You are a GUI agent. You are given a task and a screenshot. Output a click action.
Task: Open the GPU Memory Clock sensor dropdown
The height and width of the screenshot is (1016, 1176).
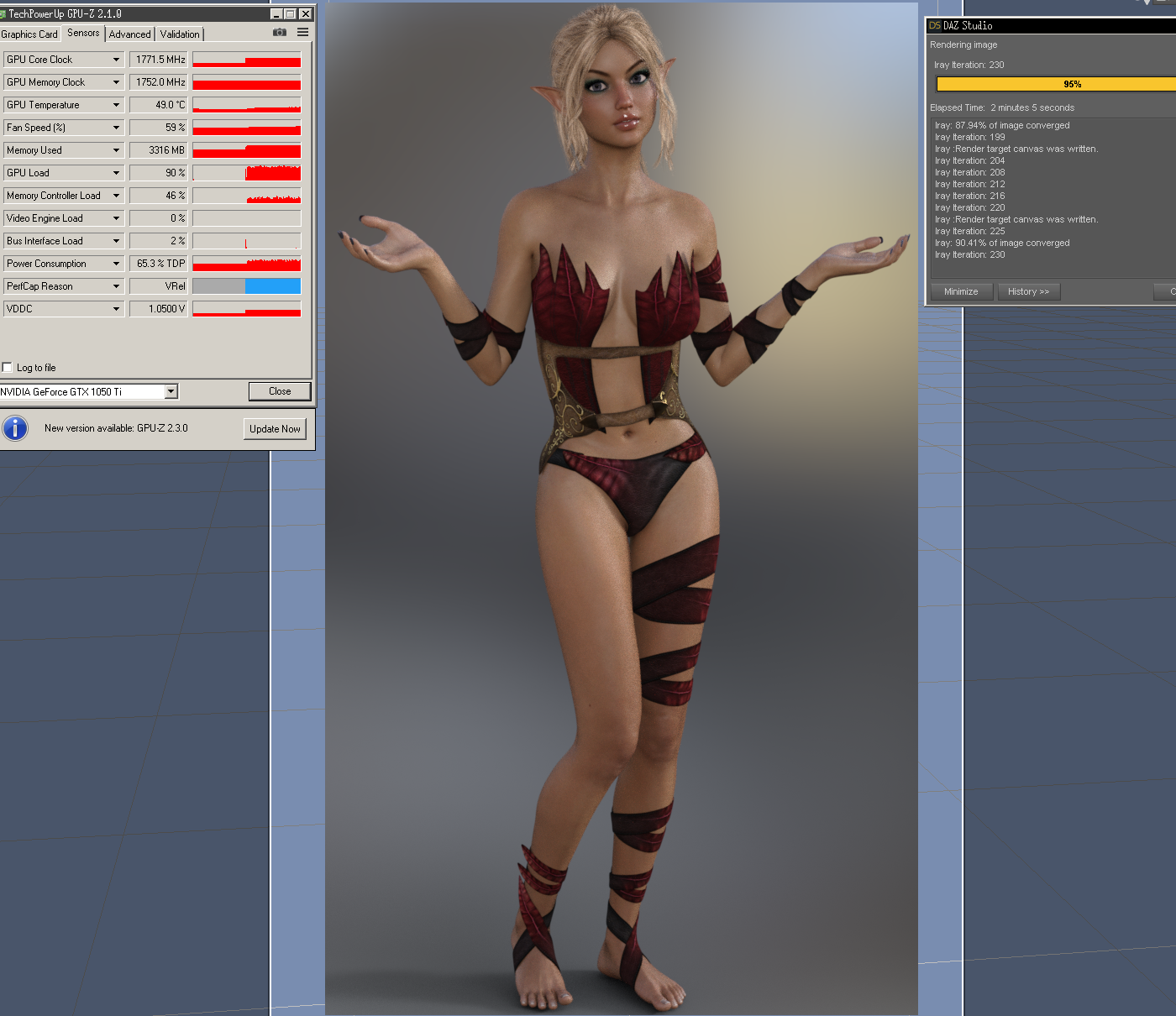click(116, 82)
